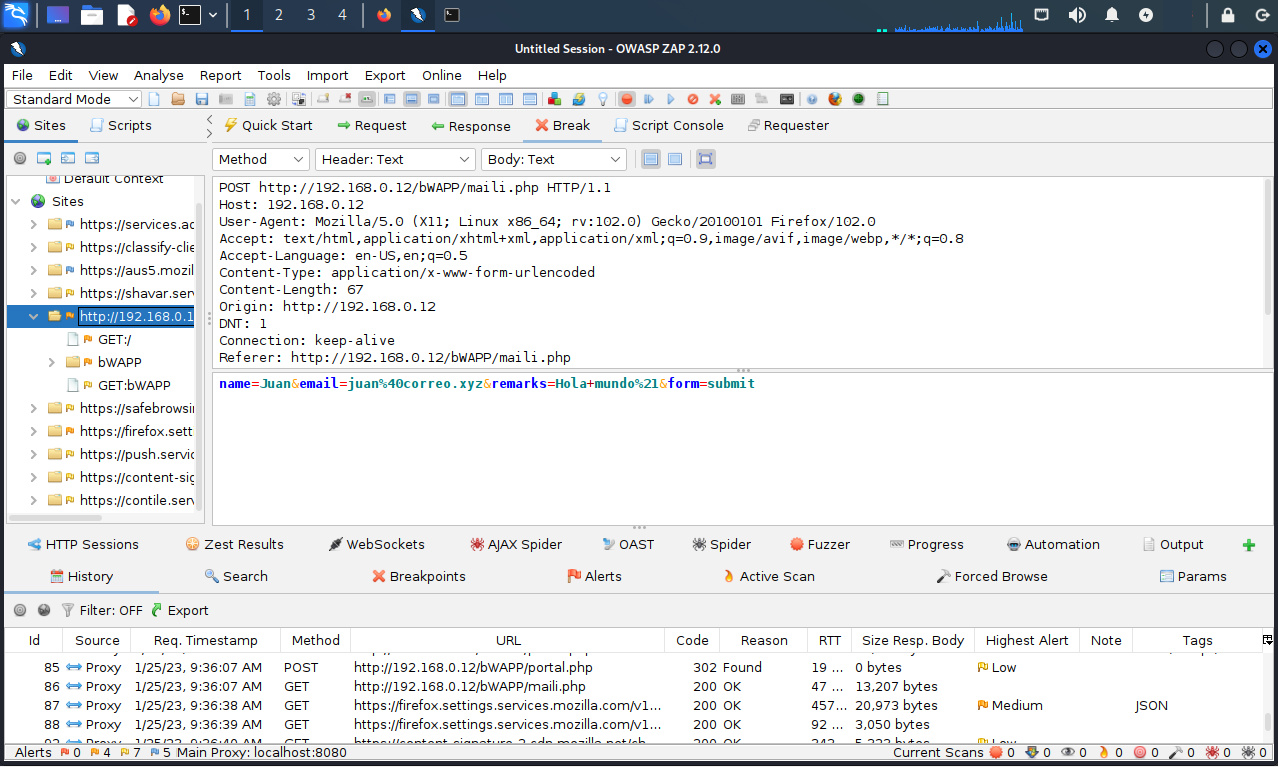The height and width of the screenshot is (767, 1278).
Task: Open the Standard Mode dropdown
Action: (x=76, y=99)
